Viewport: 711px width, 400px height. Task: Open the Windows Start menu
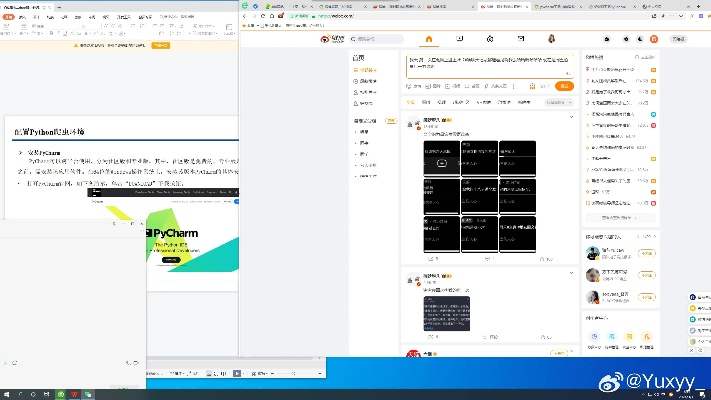[7, 393]
